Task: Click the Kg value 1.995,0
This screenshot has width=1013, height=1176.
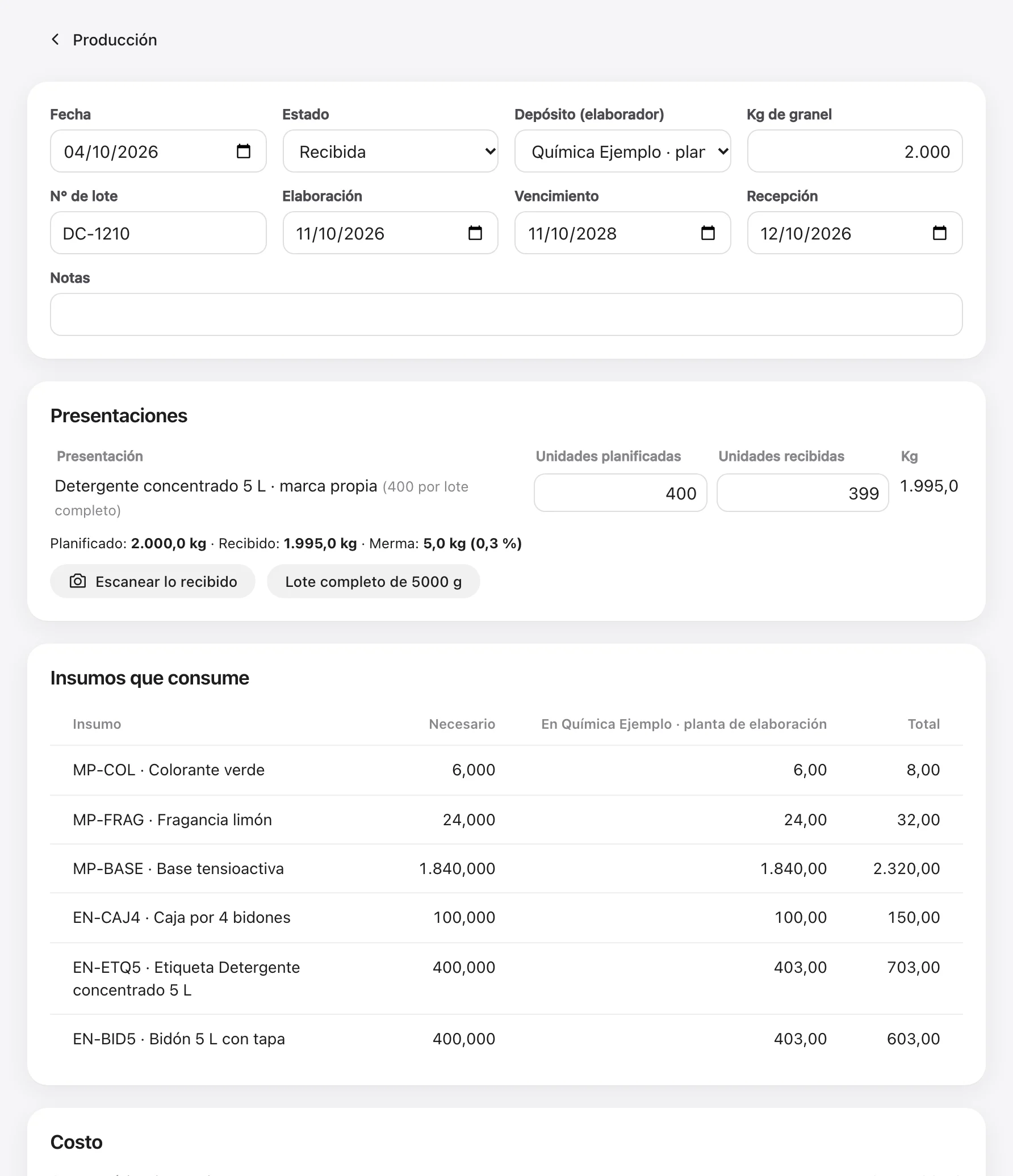Action: tap(929, 486)
